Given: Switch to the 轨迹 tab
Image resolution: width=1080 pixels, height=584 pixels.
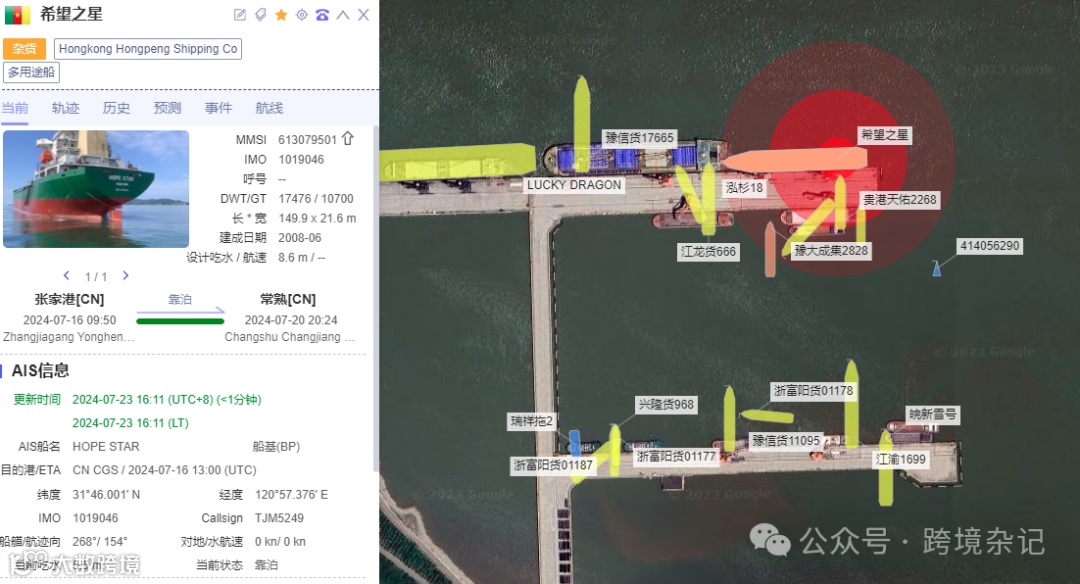Looking at the screenshot, I should 65,108.
